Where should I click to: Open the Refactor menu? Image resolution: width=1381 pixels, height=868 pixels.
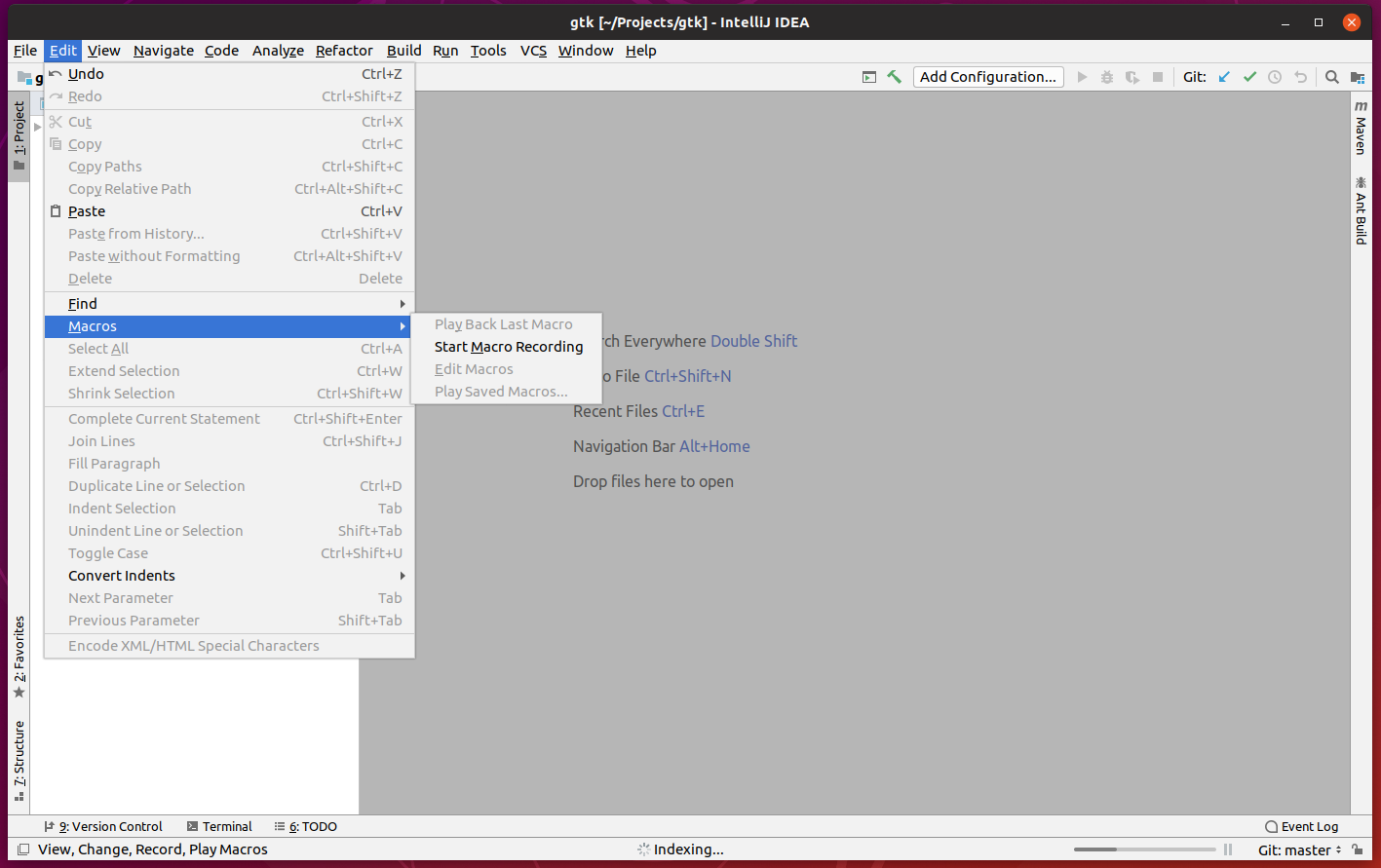point(344,51)
